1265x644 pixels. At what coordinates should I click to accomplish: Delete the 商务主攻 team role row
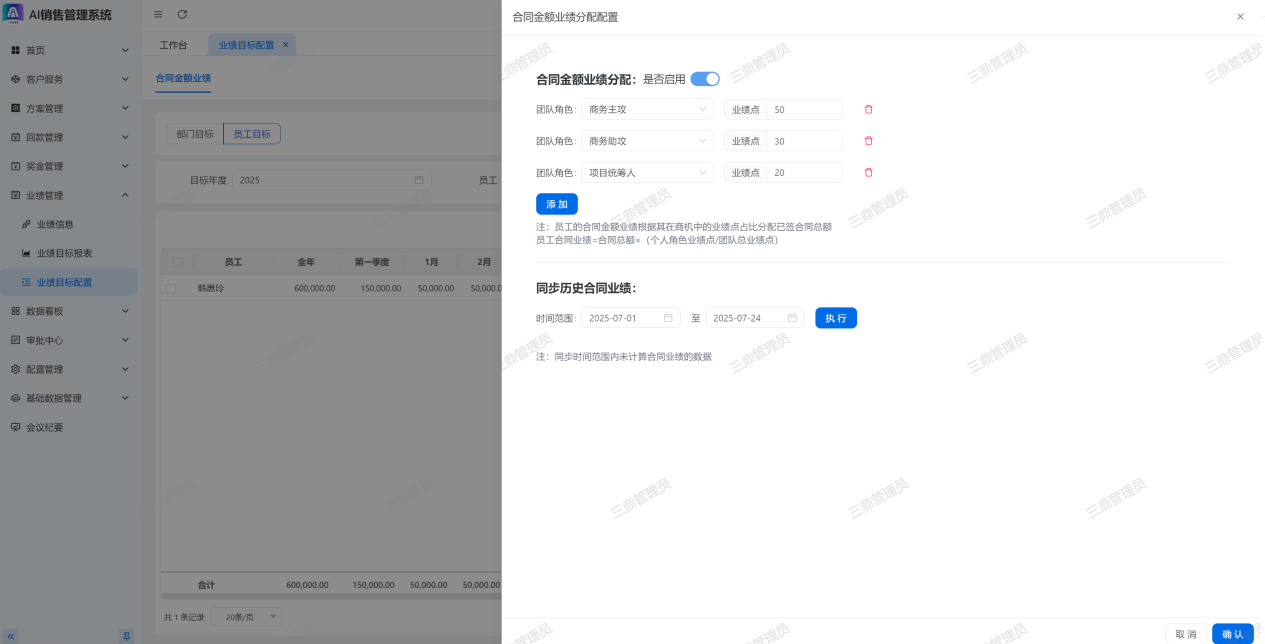click(868, 109)
